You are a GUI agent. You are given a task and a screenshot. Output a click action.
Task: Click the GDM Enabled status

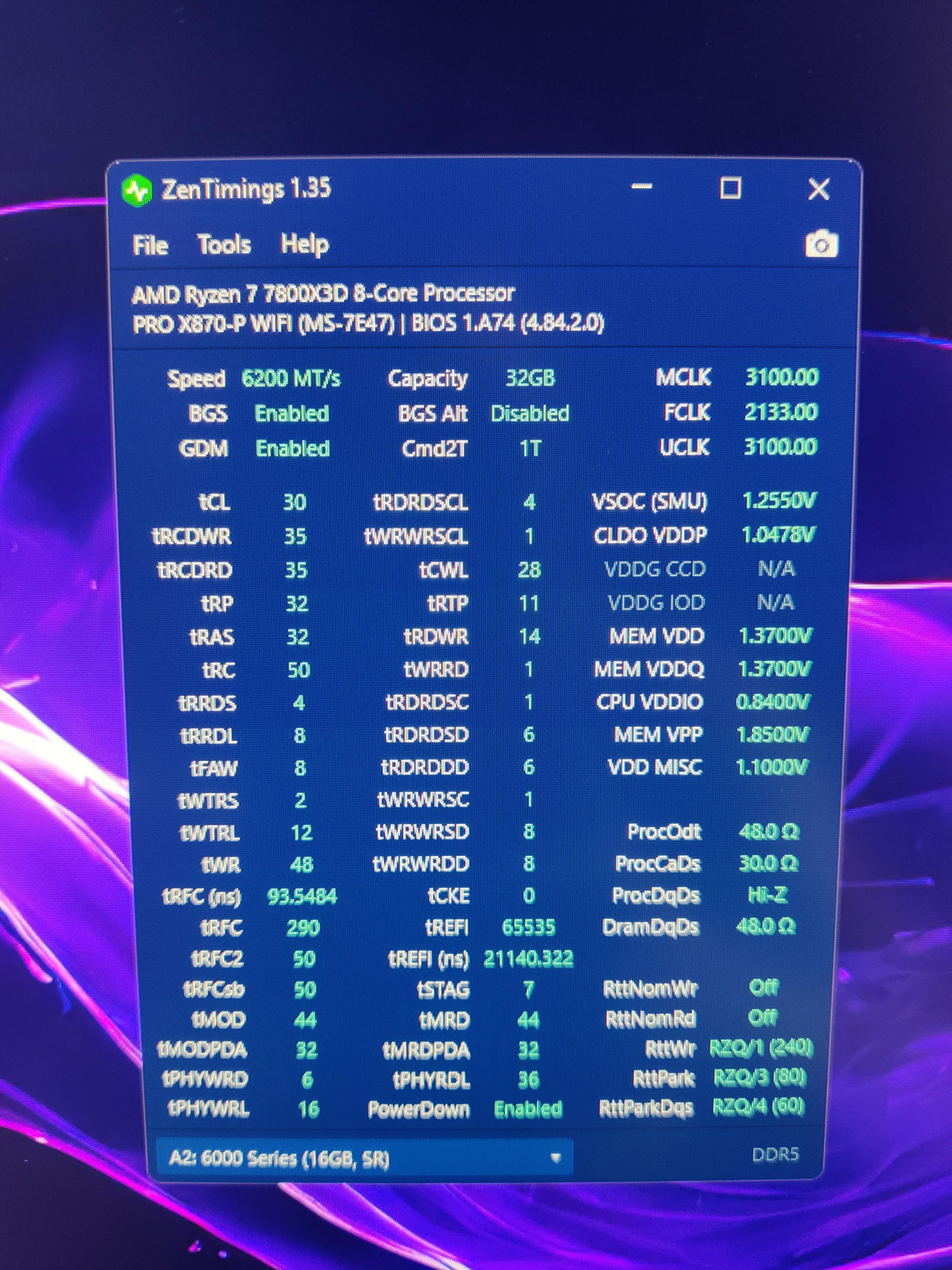tap(292, 448)
